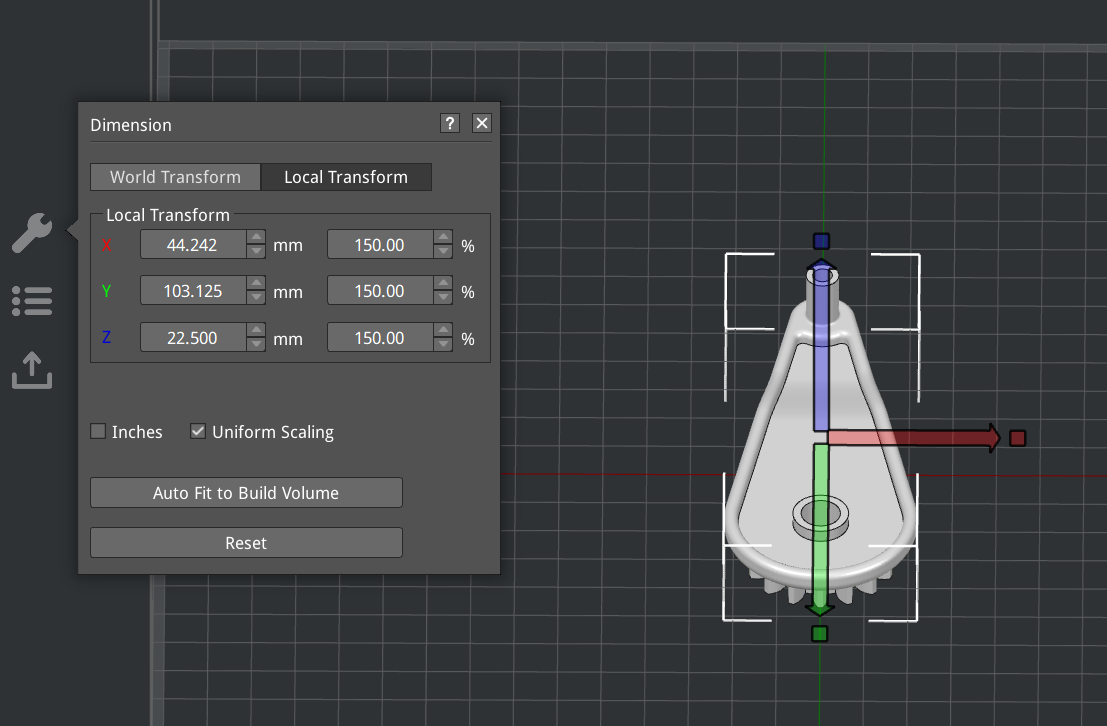1107x726 pixels.
Task: Click the Reset button
Action: (x=246, y=542)
